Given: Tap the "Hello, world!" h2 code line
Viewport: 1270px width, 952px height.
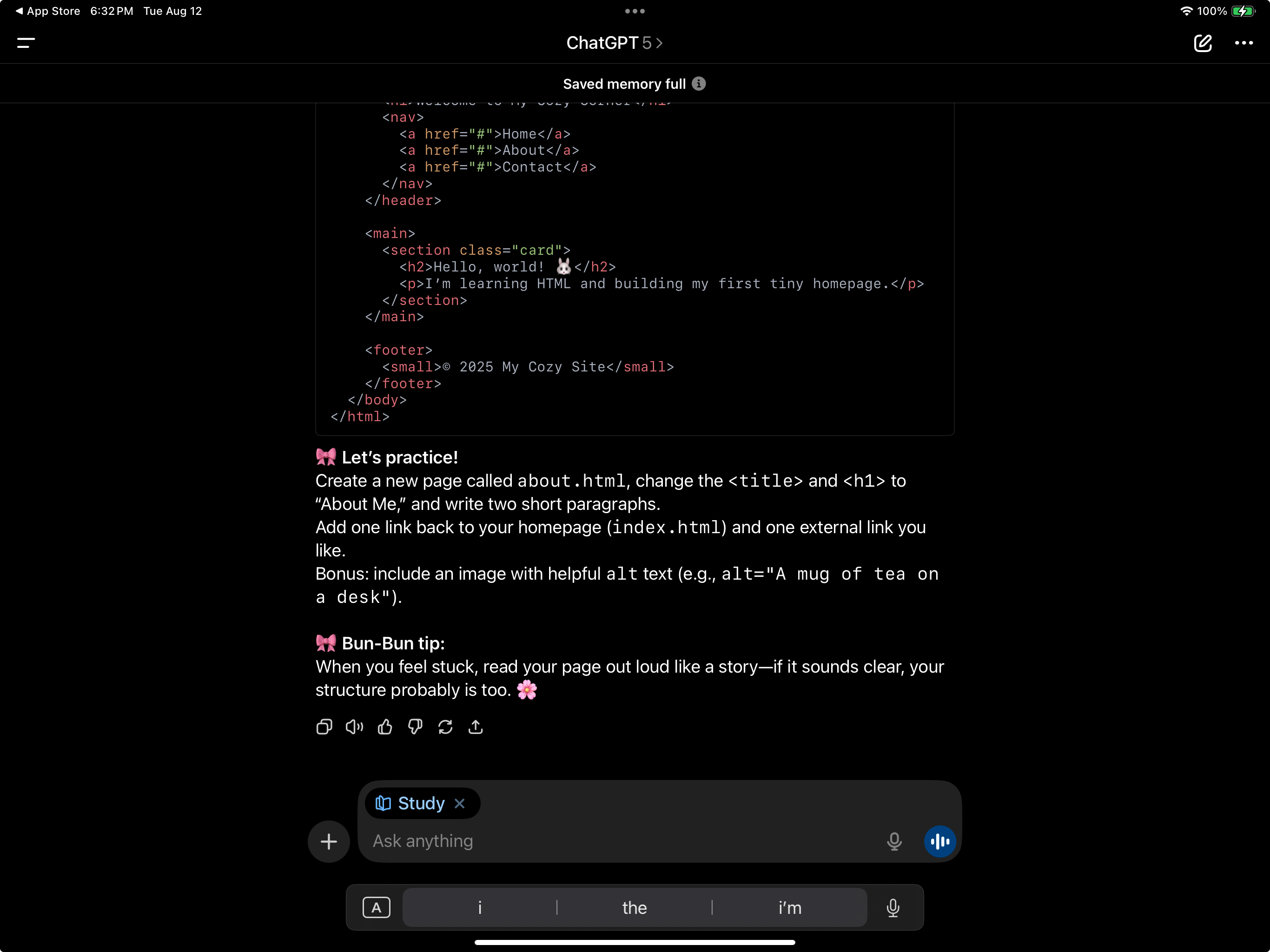Looking at the screenshot, I should pyautogui.click(x=508, y=266).
